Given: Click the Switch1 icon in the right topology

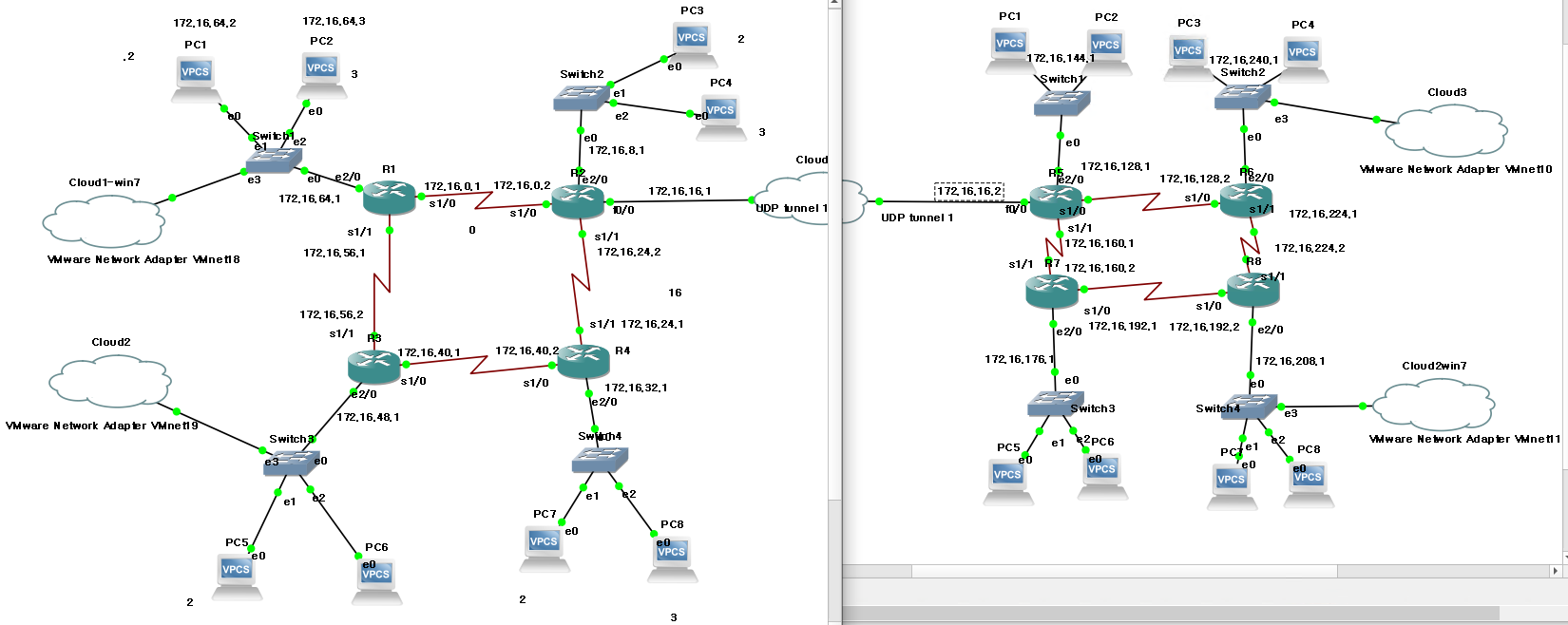Looking at the screenshot, I should coord(1061,104).
